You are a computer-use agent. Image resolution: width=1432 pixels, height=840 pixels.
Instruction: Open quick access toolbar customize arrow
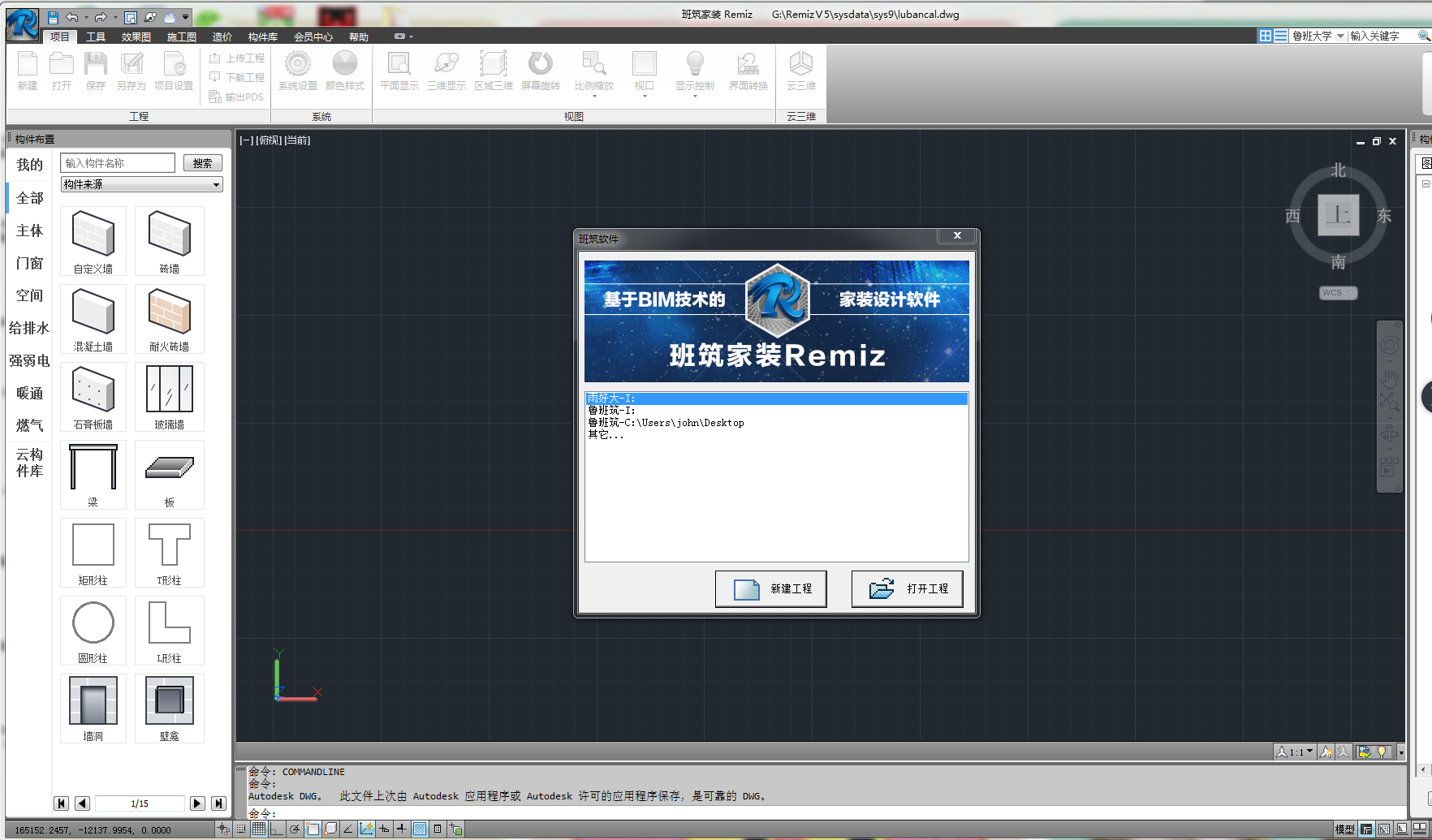pos(186,17)
